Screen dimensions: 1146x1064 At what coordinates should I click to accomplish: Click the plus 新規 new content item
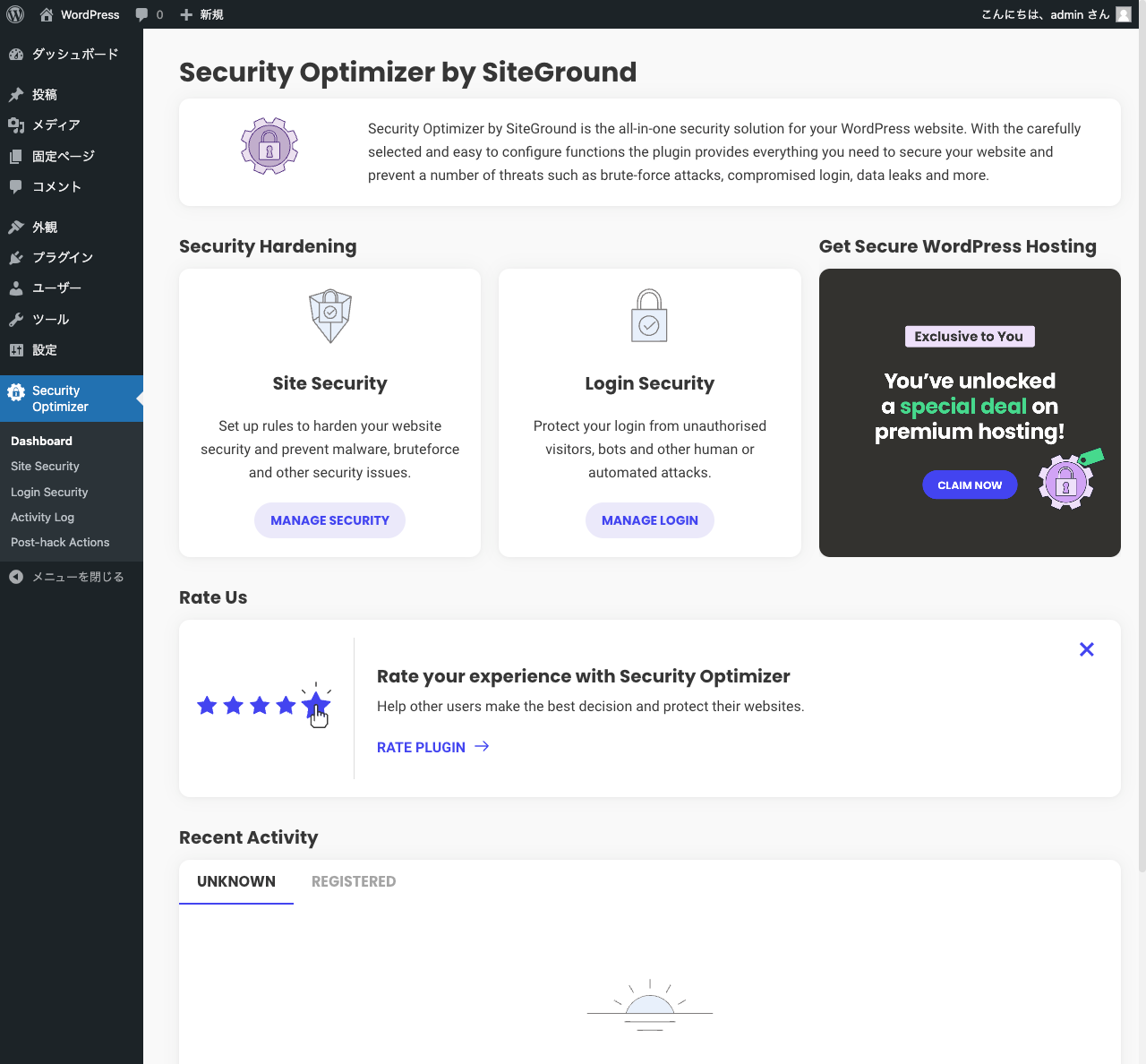pyautogui.click(x=201, y=14)
